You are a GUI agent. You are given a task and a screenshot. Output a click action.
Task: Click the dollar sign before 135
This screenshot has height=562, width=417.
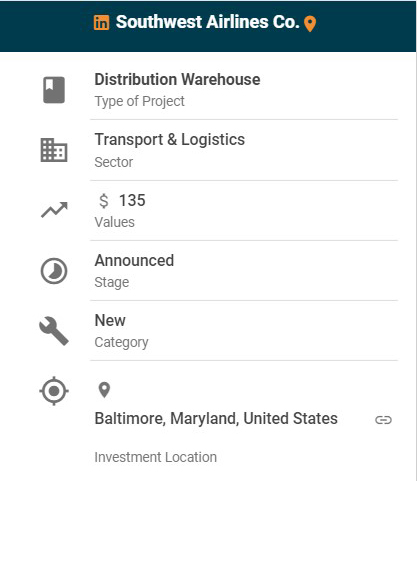coord(104,201)
